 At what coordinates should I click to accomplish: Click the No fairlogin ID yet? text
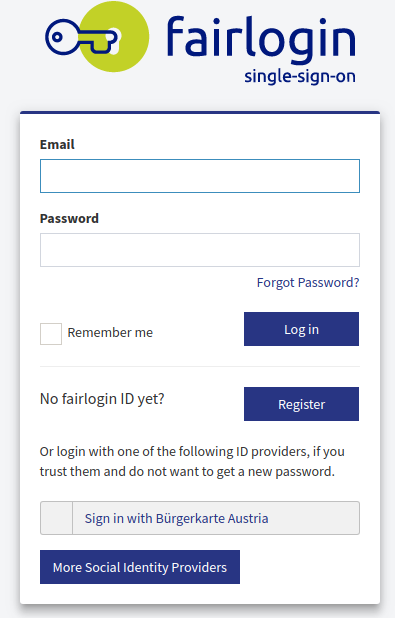[102, 399]
